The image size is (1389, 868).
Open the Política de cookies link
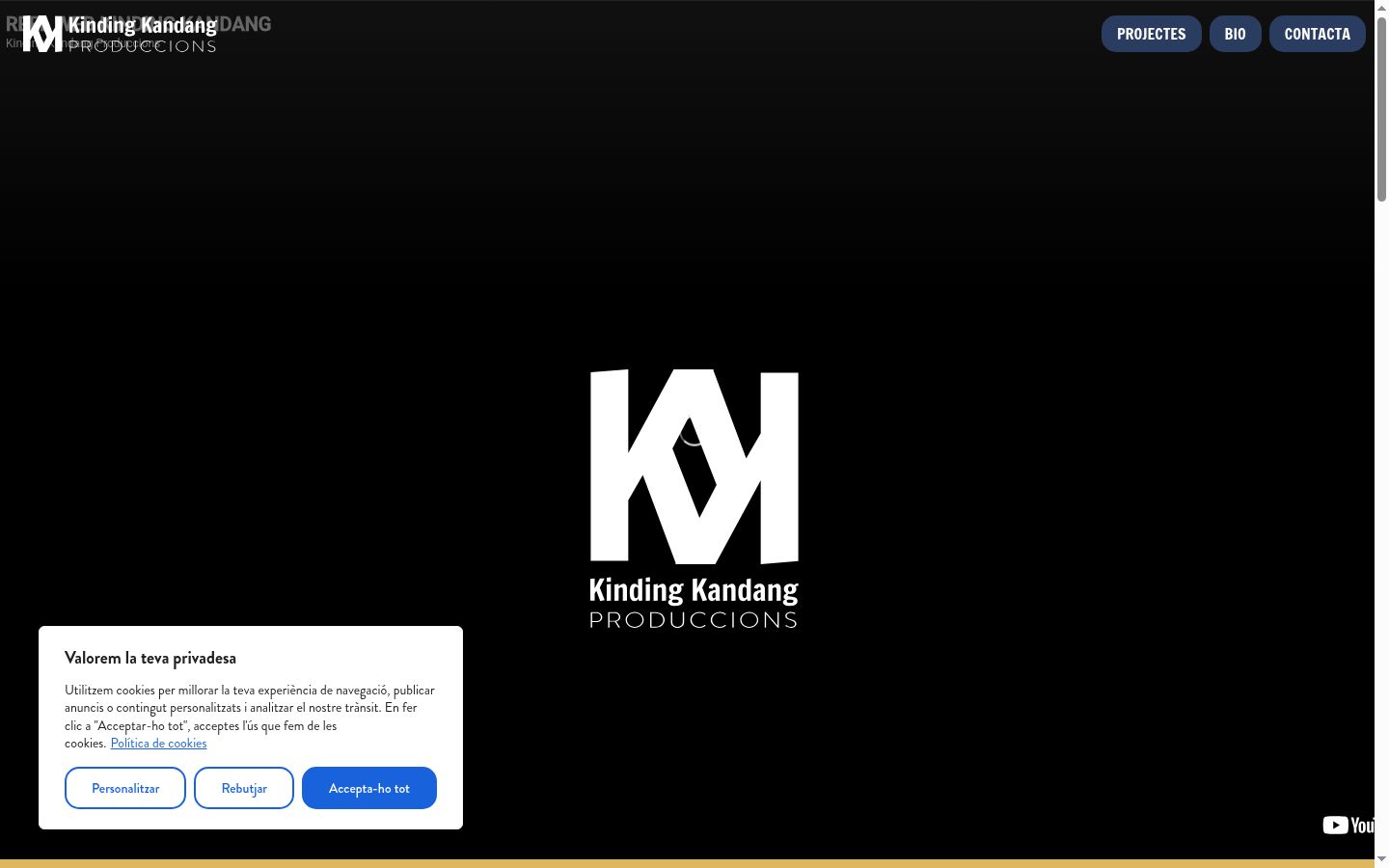pos(158,743)
